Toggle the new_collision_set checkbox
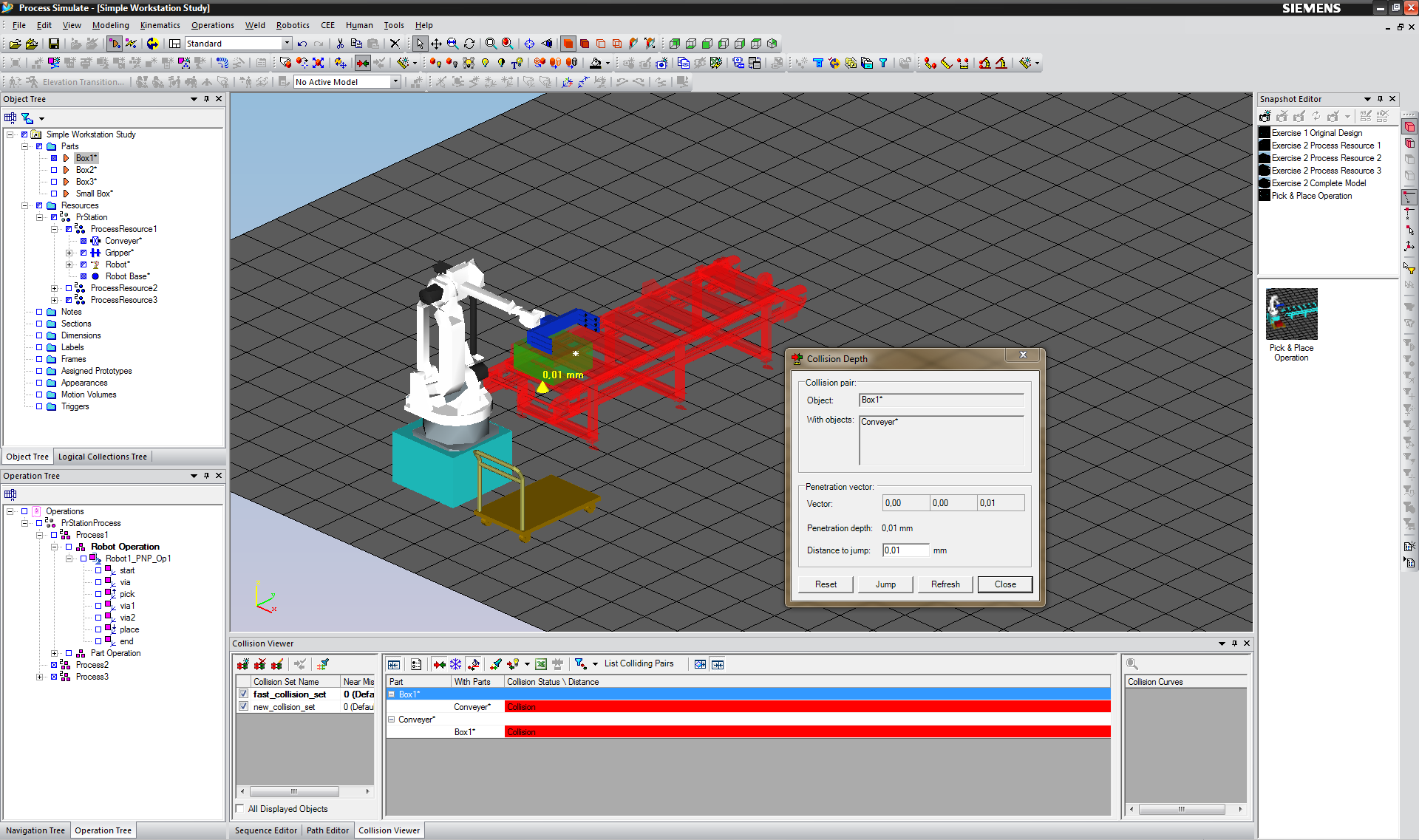This screenshot has width=1419, height=840. 243,707
